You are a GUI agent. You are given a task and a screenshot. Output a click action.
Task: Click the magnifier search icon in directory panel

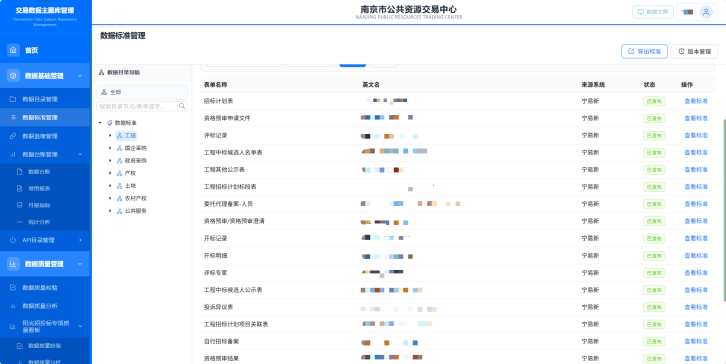pyautogui.click(x=182, y=106)
